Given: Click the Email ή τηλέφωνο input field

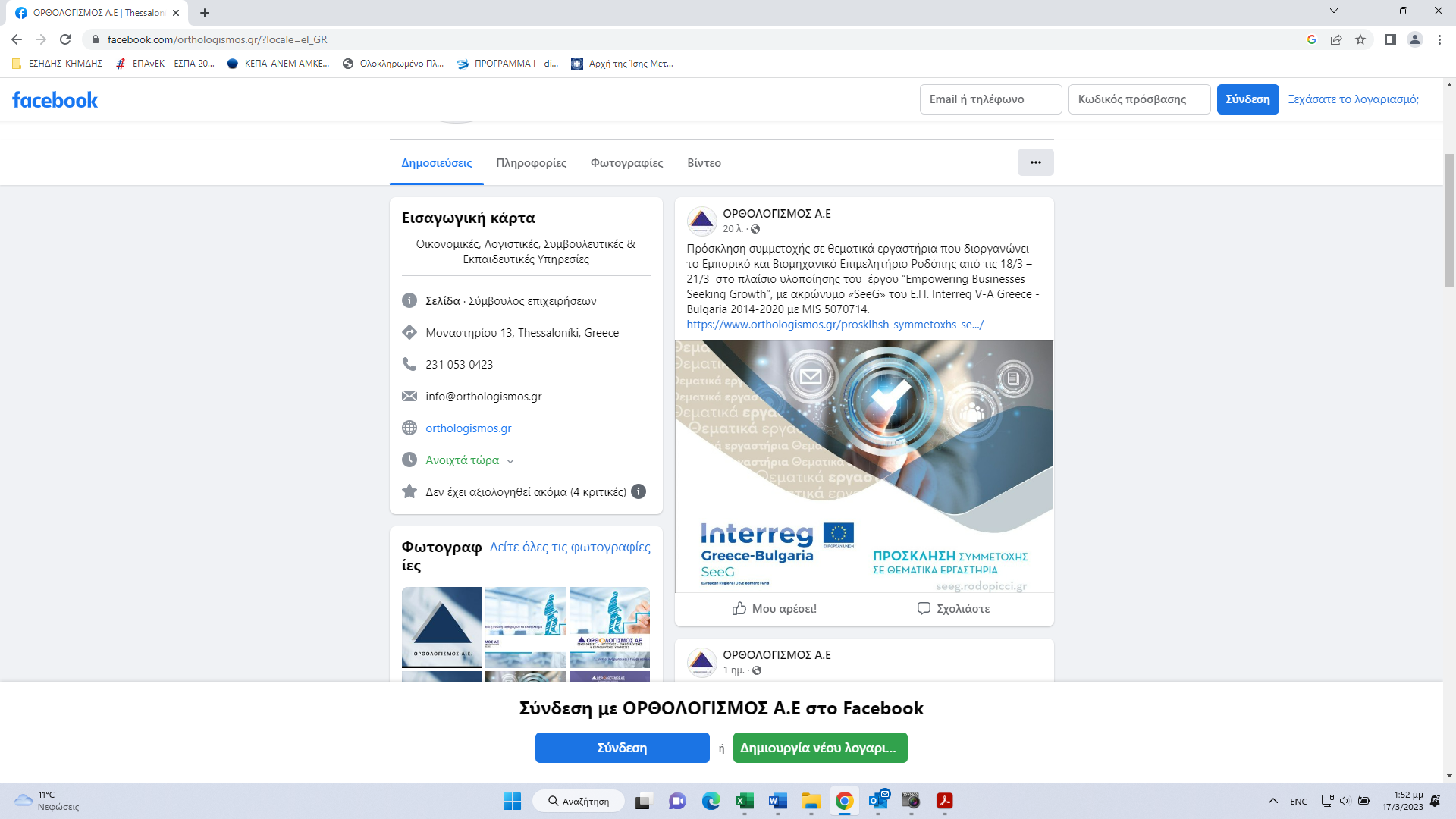Looking at the screenshot, I should [990, 99].
